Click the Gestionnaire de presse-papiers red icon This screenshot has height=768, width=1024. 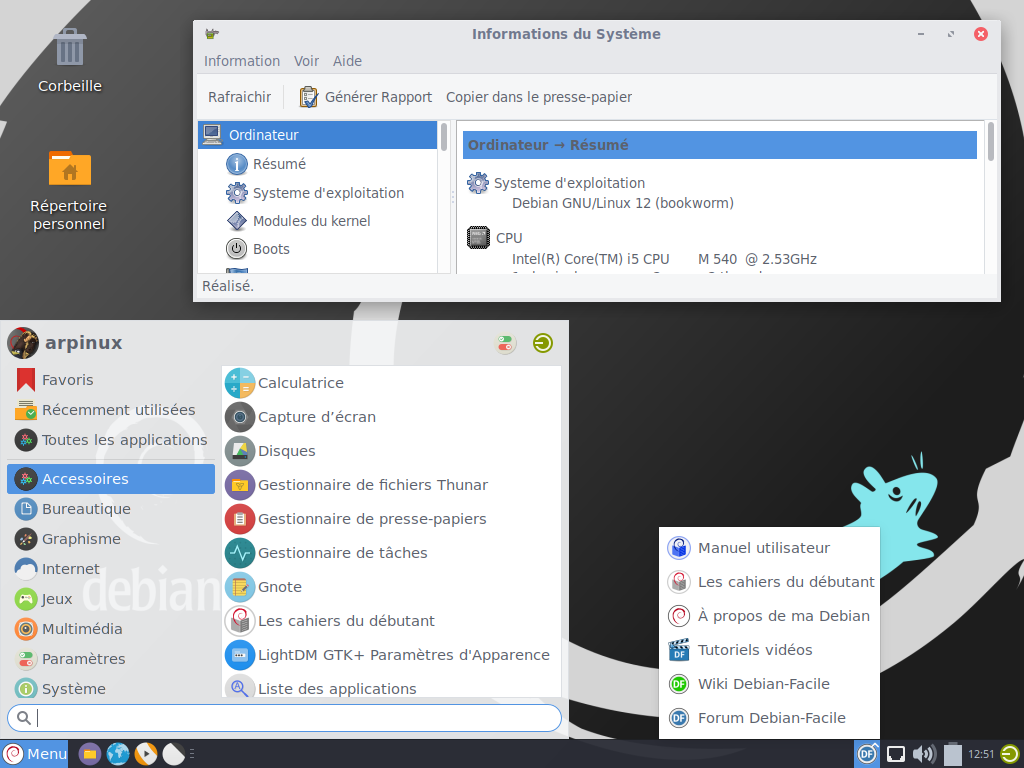coord(240,519)
